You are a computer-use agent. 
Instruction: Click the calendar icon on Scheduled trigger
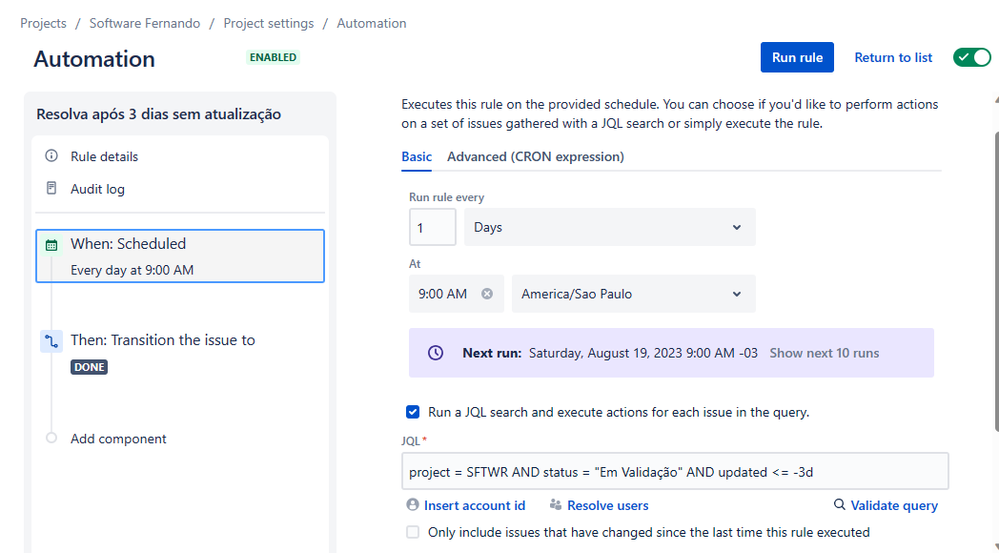tap(52, 244)
